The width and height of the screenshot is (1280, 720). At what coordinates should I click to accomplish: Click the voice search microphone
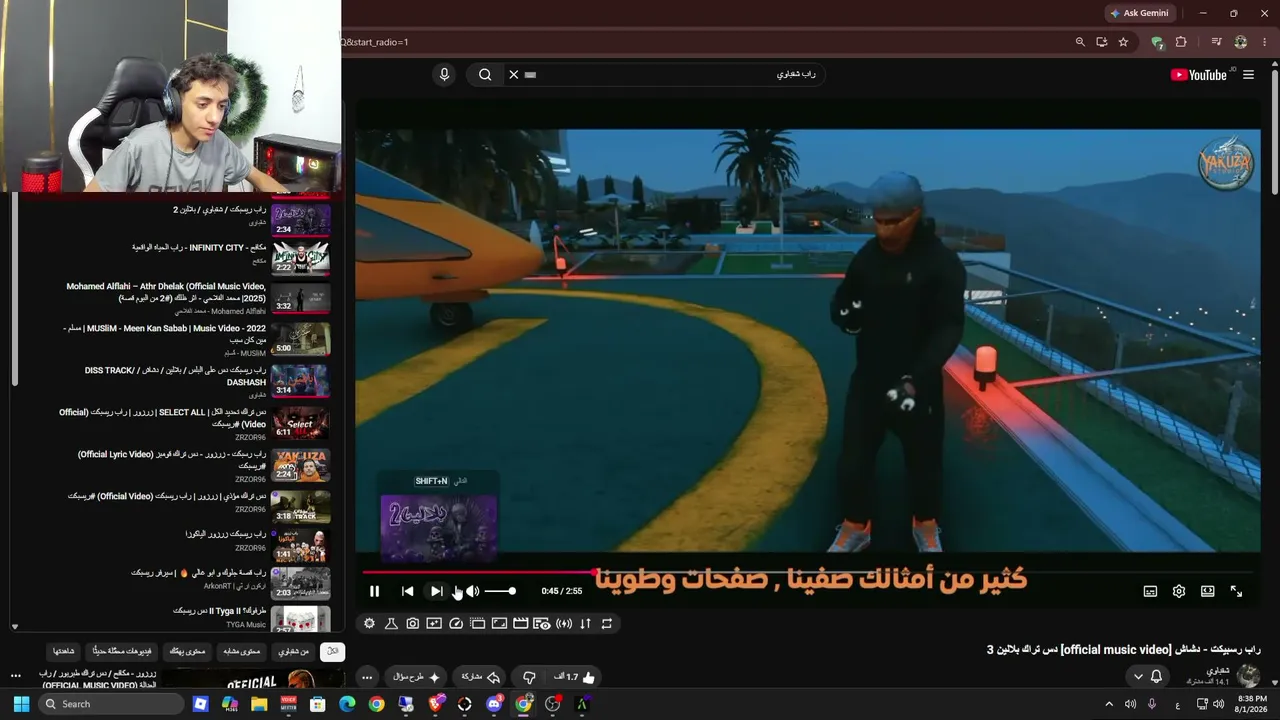[x=445, y=74]
